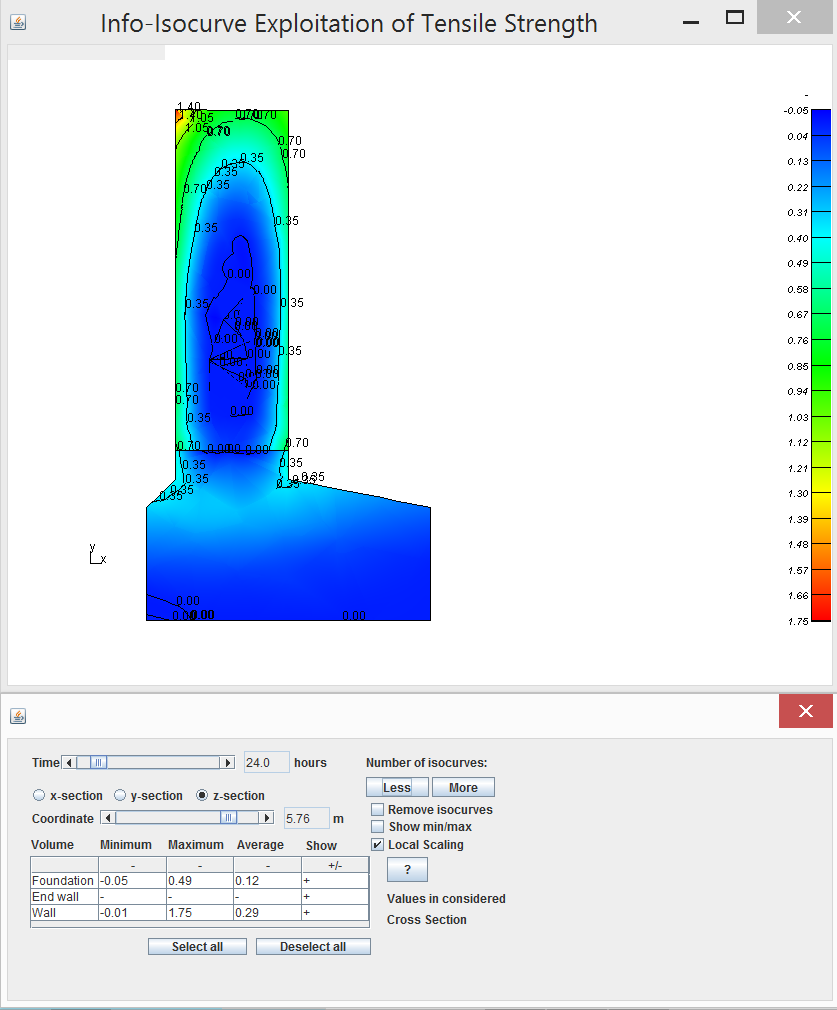The image size is (837, 1010).
Task: Enable the Remove isocurves checkbox
Action: tap(378, 809)
